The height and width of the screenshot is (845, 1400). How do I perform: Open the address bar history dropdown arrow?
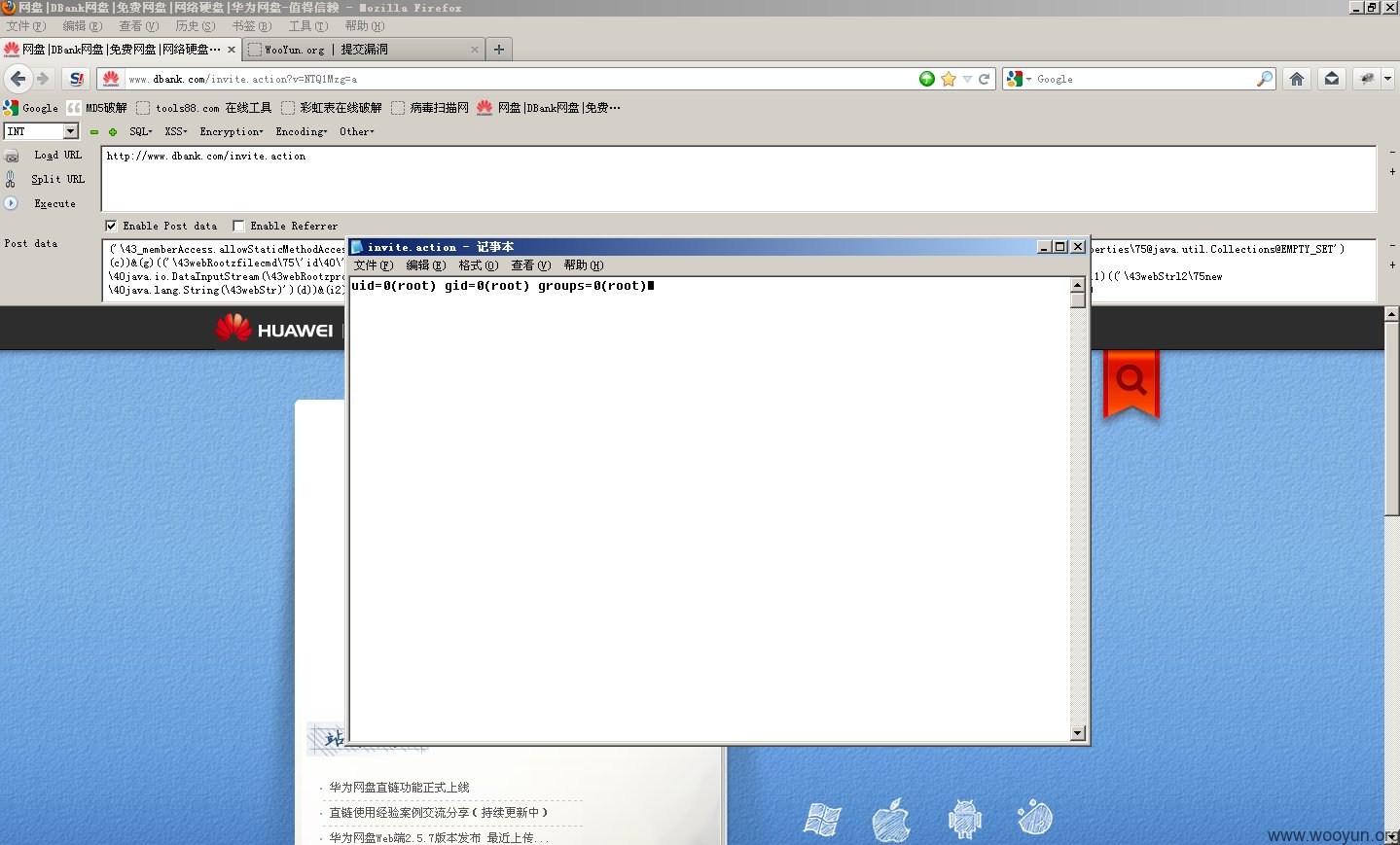point(967,79)
